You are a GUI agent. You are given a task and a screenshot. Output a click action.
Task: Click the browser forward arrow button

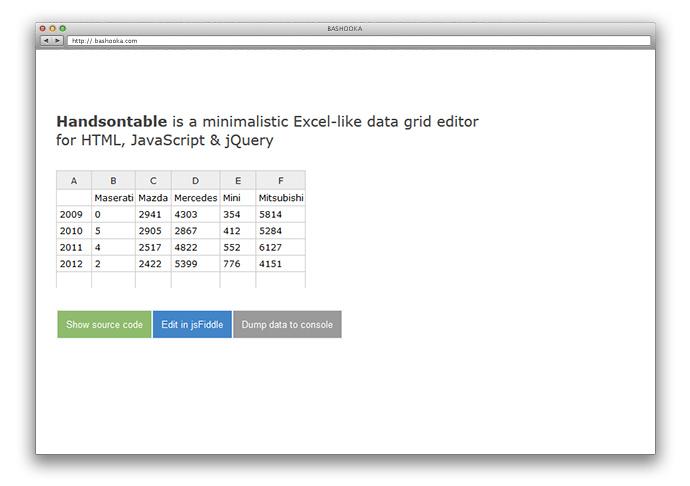(58, 40)
